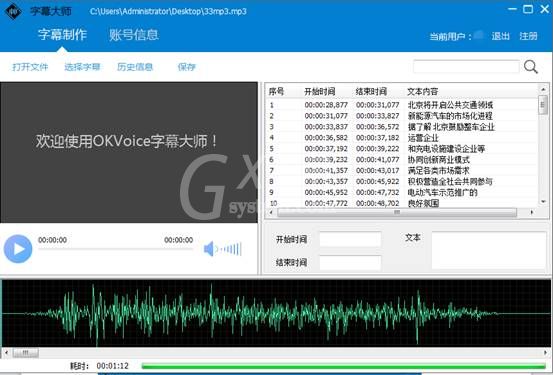
Task: Click the file path in title bar
Action: pyautogui.click(x=168, y=11)
